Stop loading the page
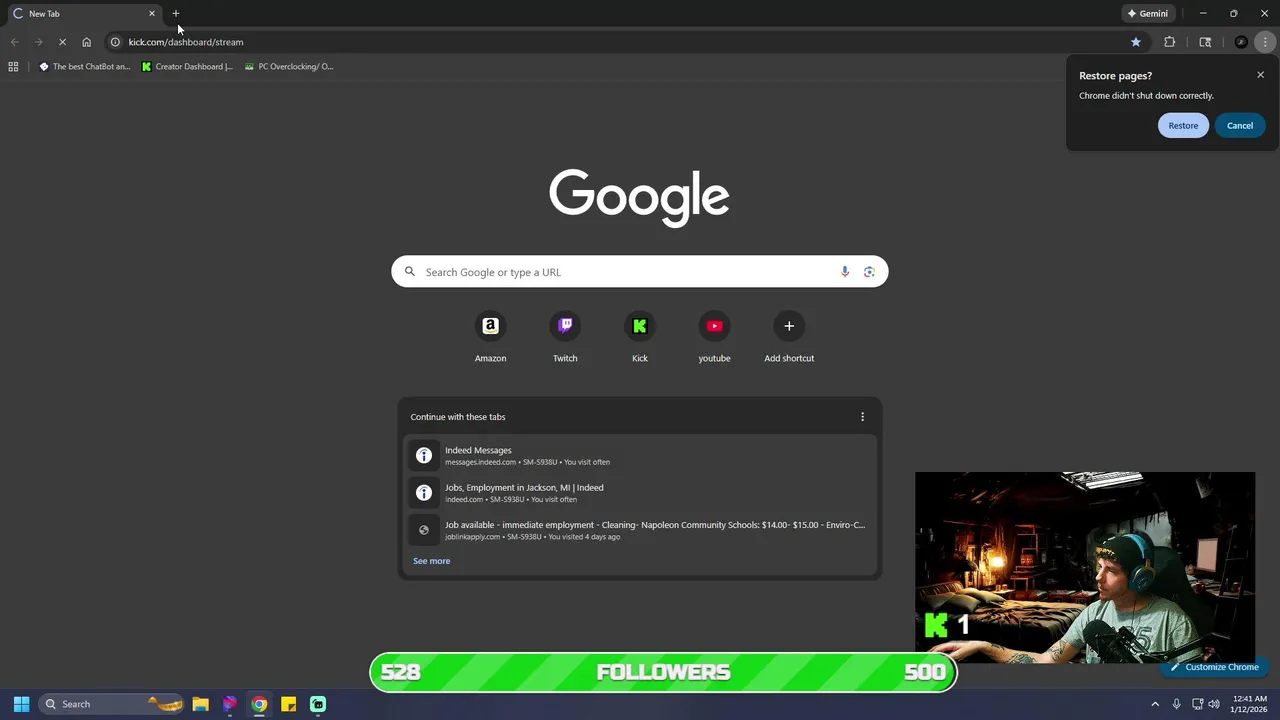This screenshot has height=720, width=1280. [x=62, y=42]
